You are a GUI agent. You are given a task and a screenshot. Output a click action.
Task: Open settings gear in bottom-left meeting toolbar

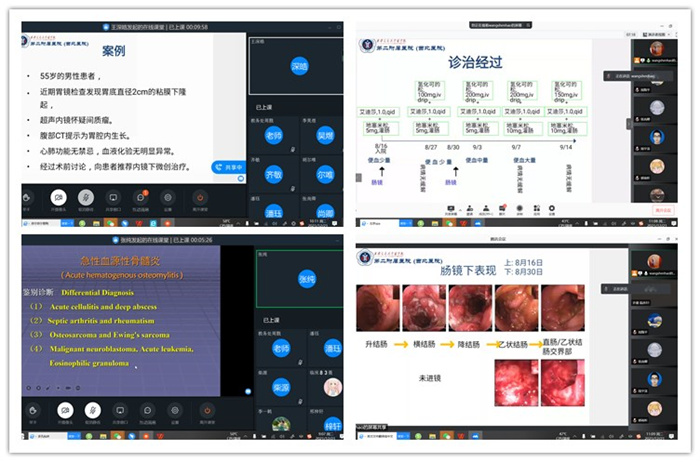click(x=174, y=409)
